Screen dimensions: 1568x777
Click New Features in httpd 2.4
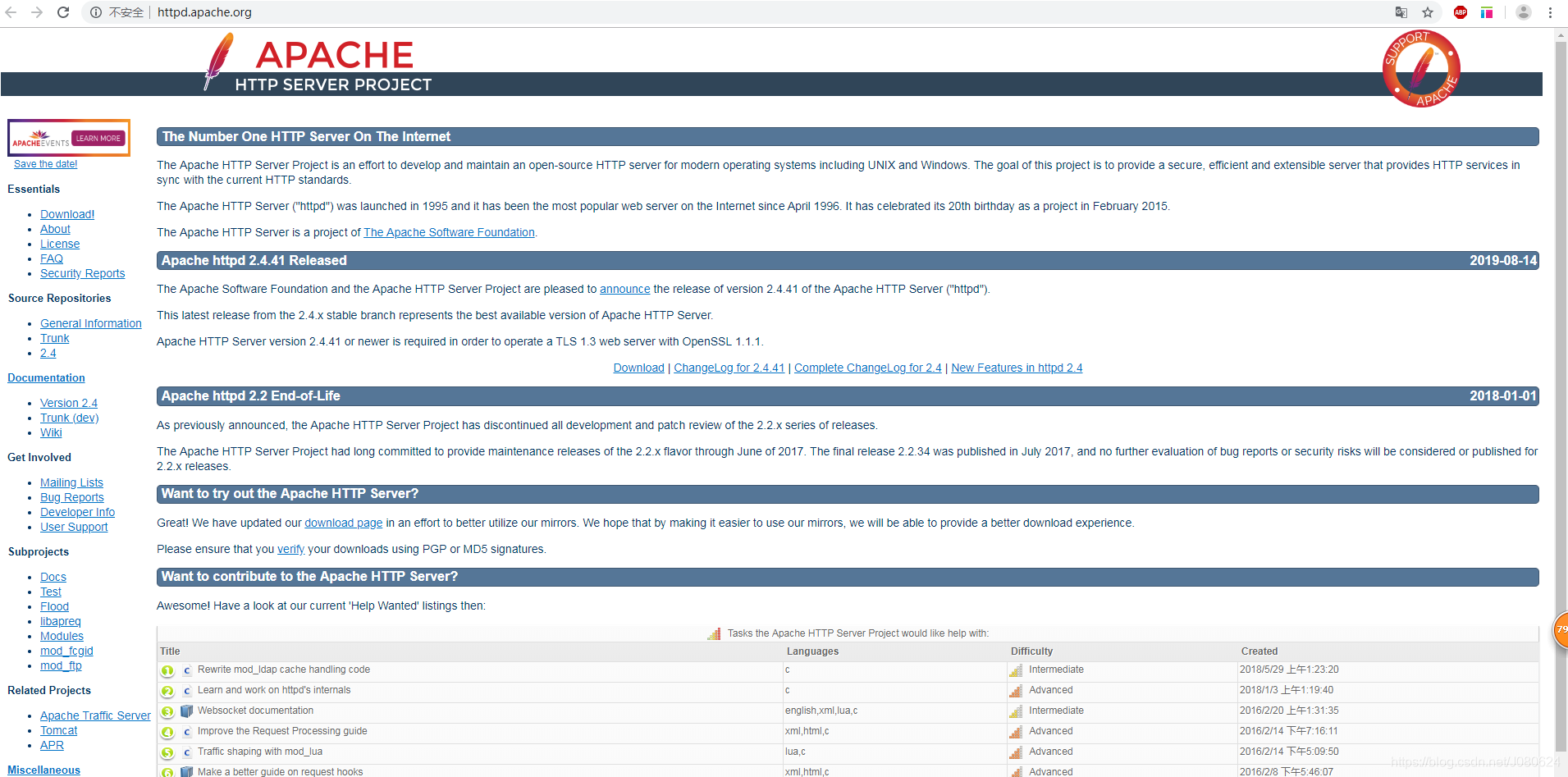click(1017, 368)
